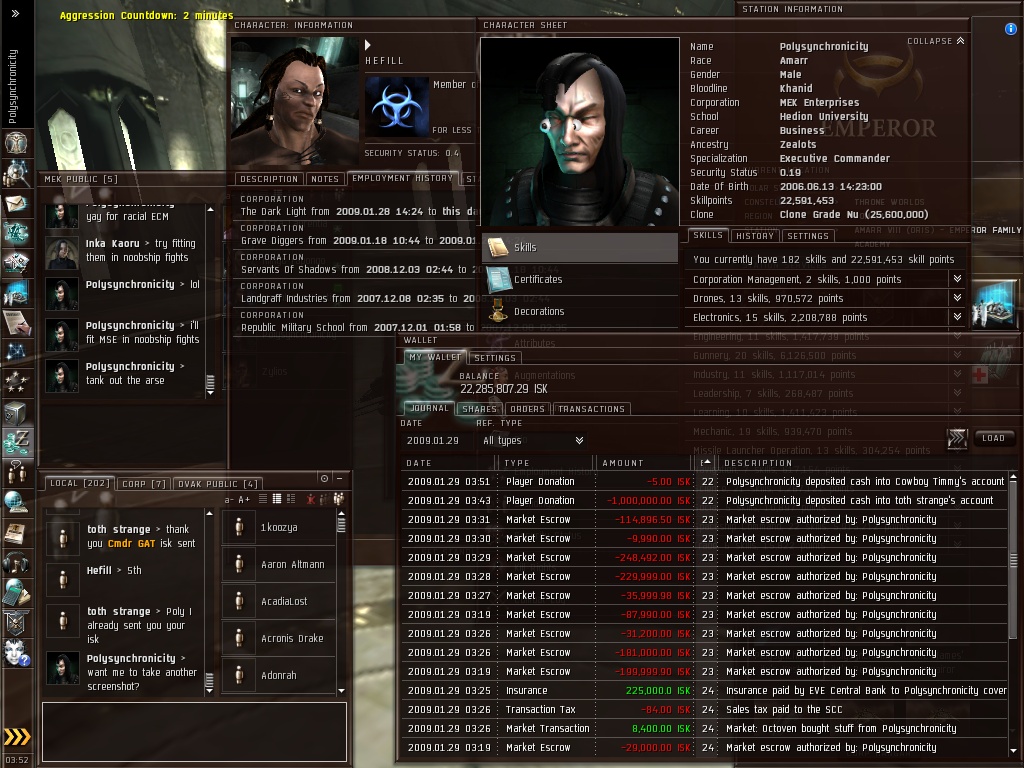This screenshot has height=768, width=1024.
Task: Click the bright people-group icon in chat
Action: (339, 499)
